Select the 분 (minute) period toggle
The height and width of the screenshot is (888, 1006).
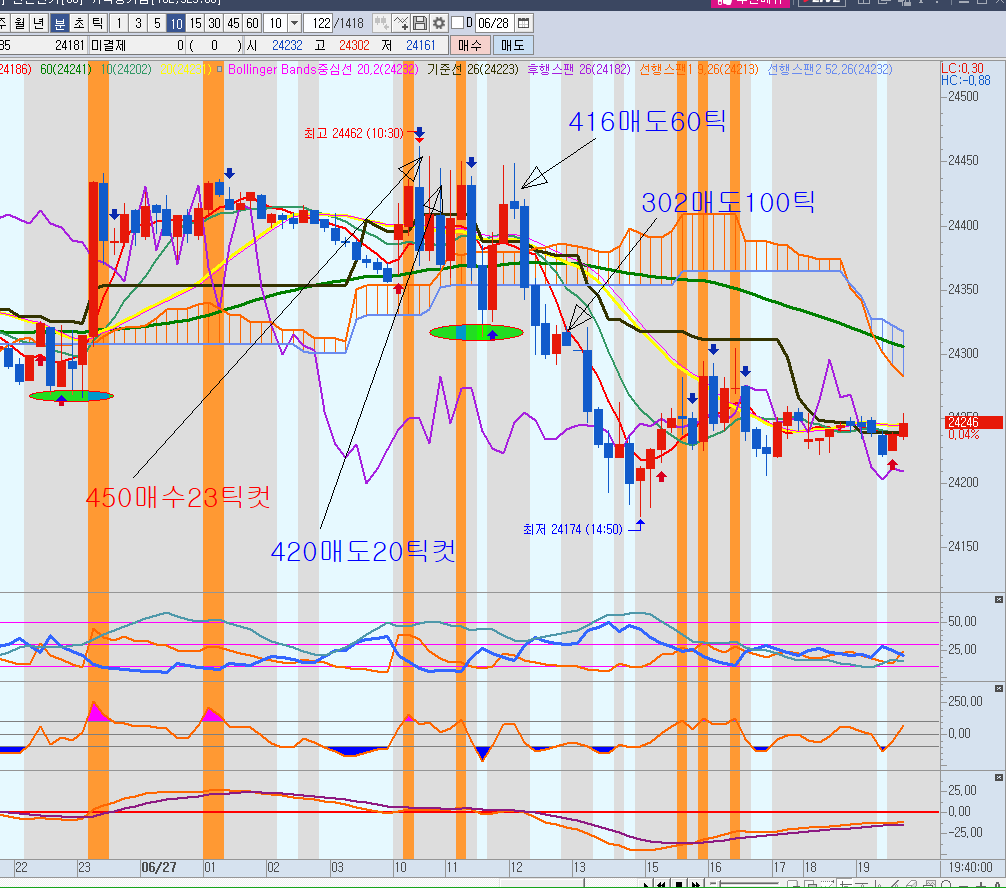[59, 23]
